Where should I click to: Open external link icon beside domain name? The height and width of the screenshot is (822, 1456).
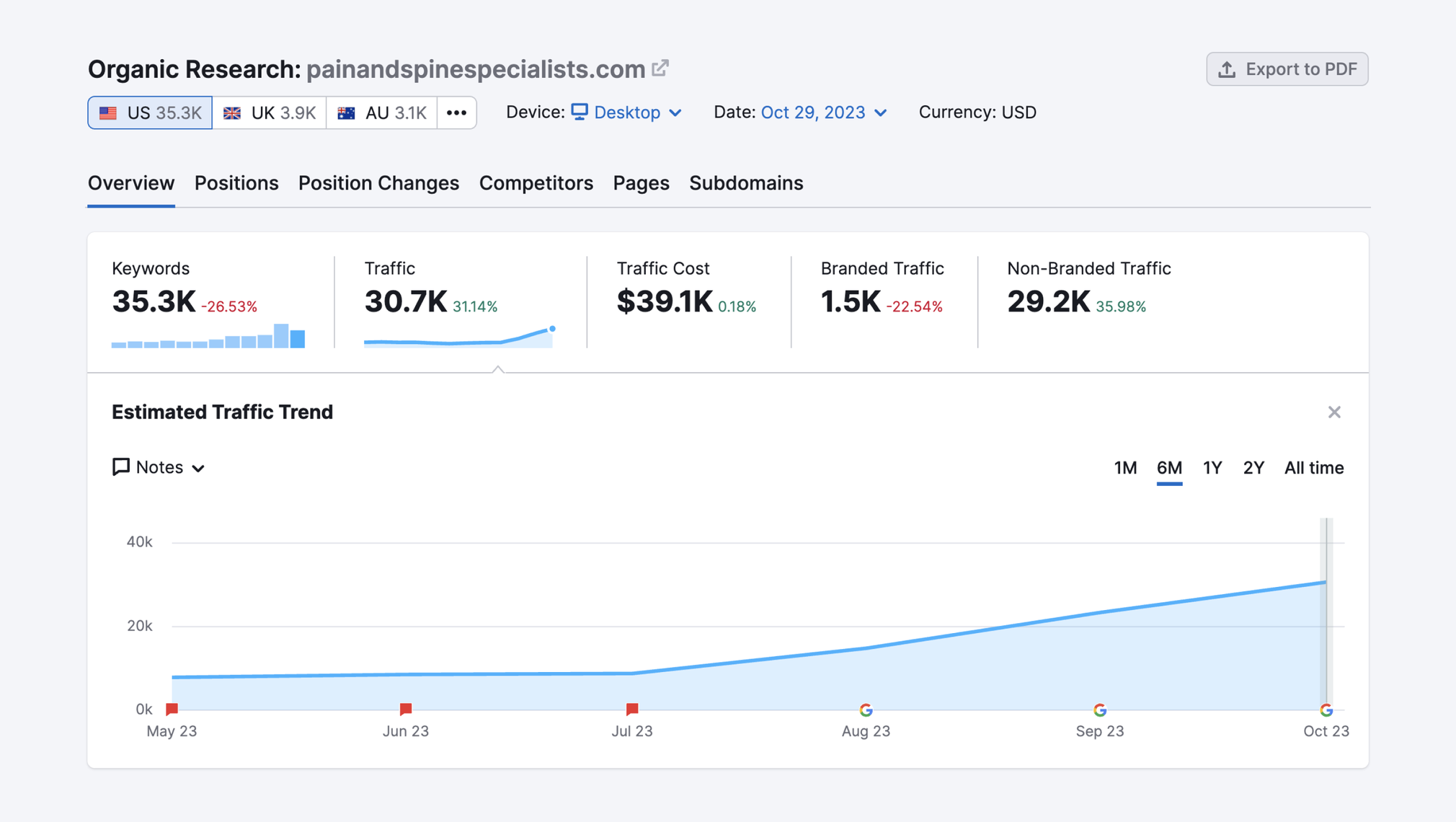click(660, 68)
